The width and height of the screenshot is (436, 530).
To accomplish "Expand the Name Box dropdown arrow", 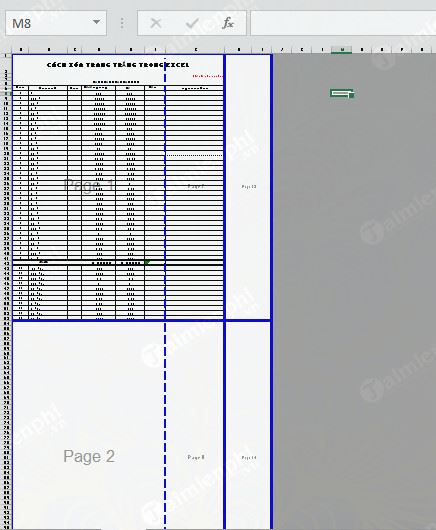I will tap(96, 22).
